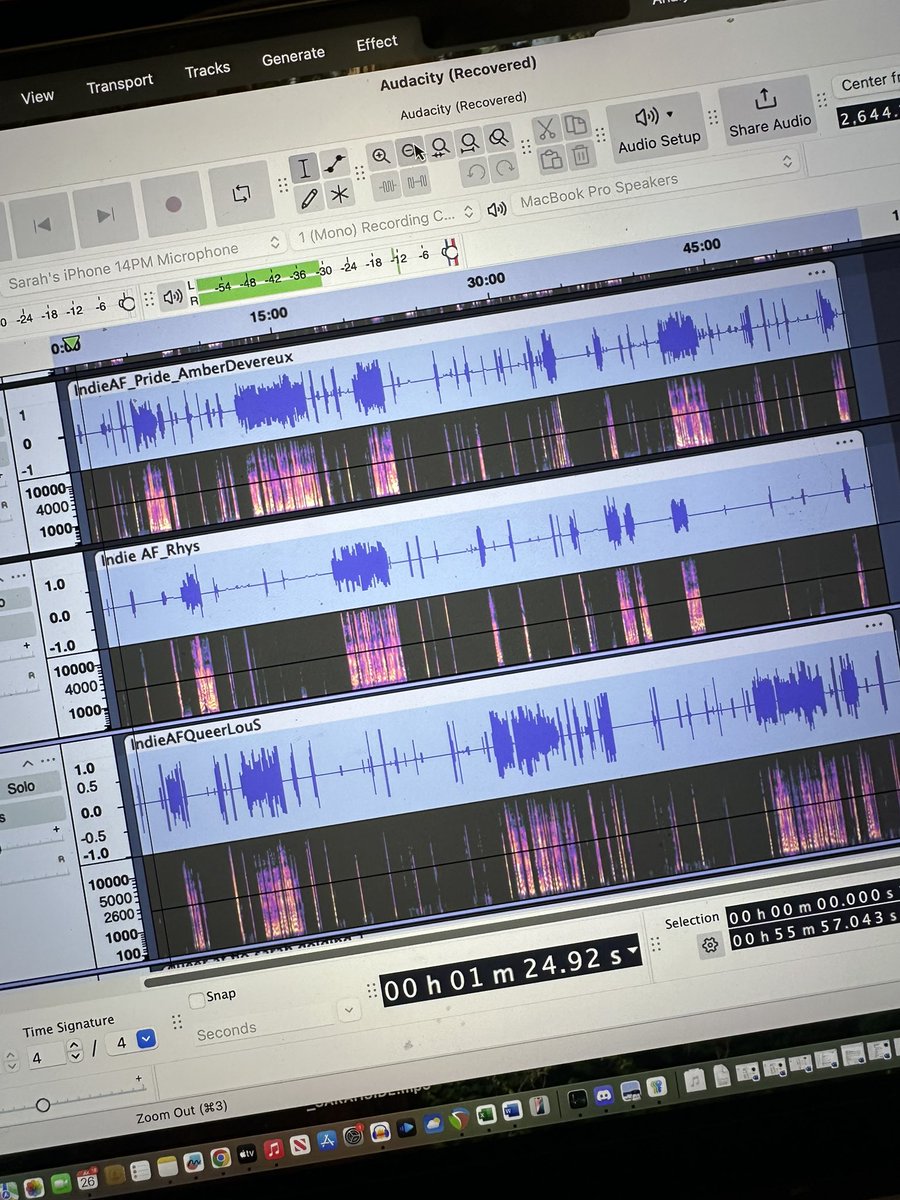Click the green playhead marker at timeline start
The width and height of the screenshot is (900, 1200).
pyautogui.click(x=70, y=343)
